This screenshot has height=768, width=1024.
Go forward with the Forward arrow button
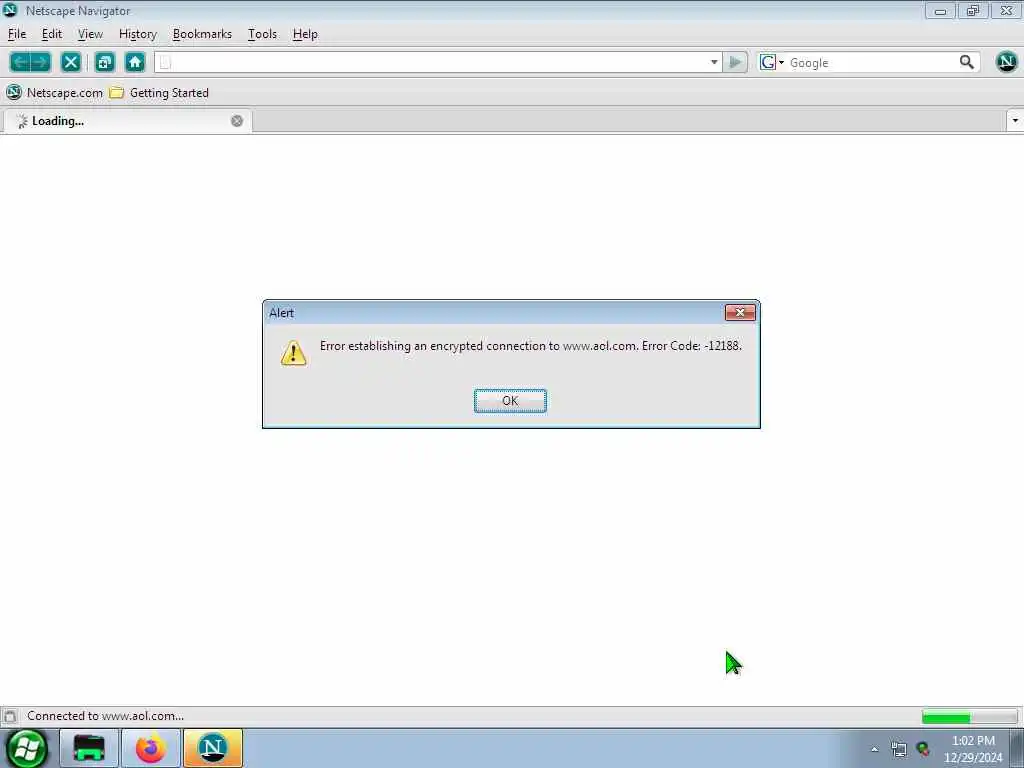(x=40, y=62)
